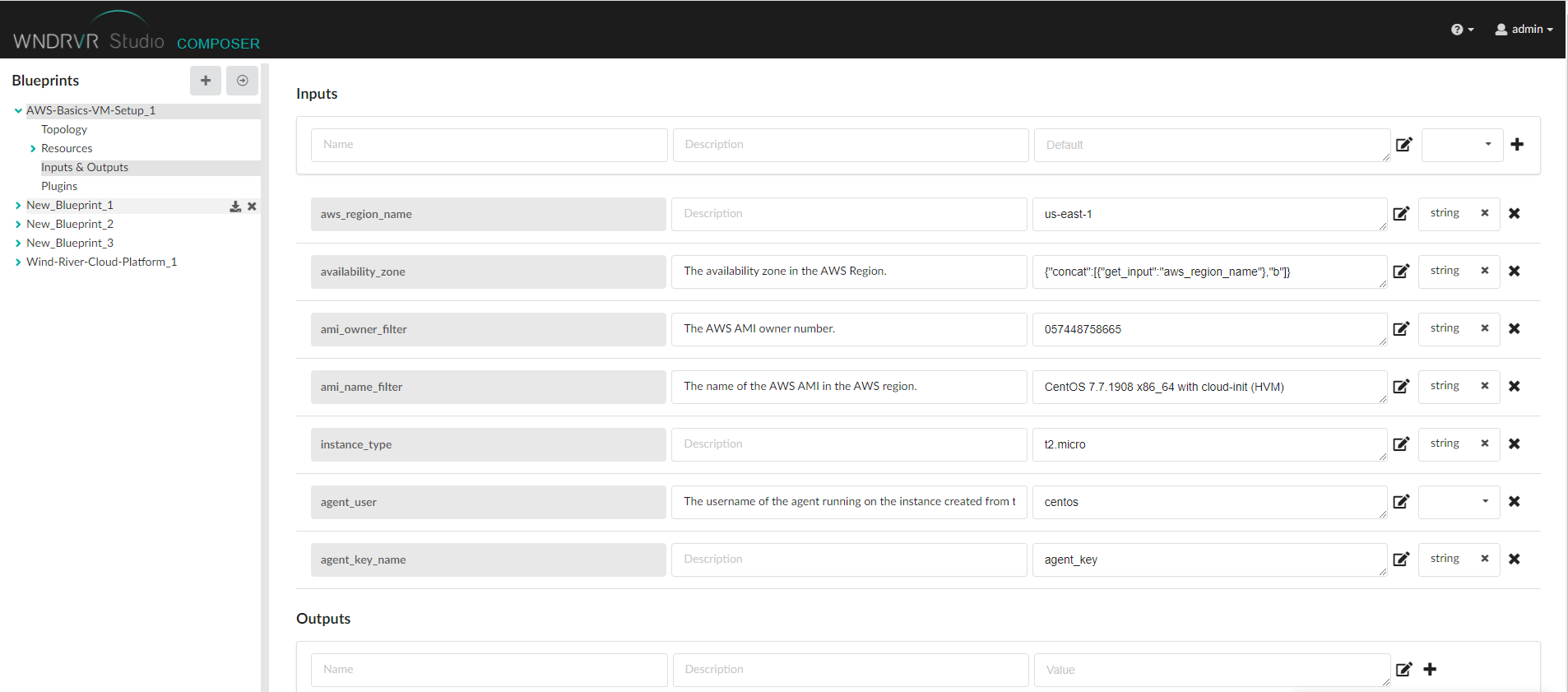
Task: Edit ami_owner_filter default value icon
Action: pyautogui.click(x=1401, y=329)
